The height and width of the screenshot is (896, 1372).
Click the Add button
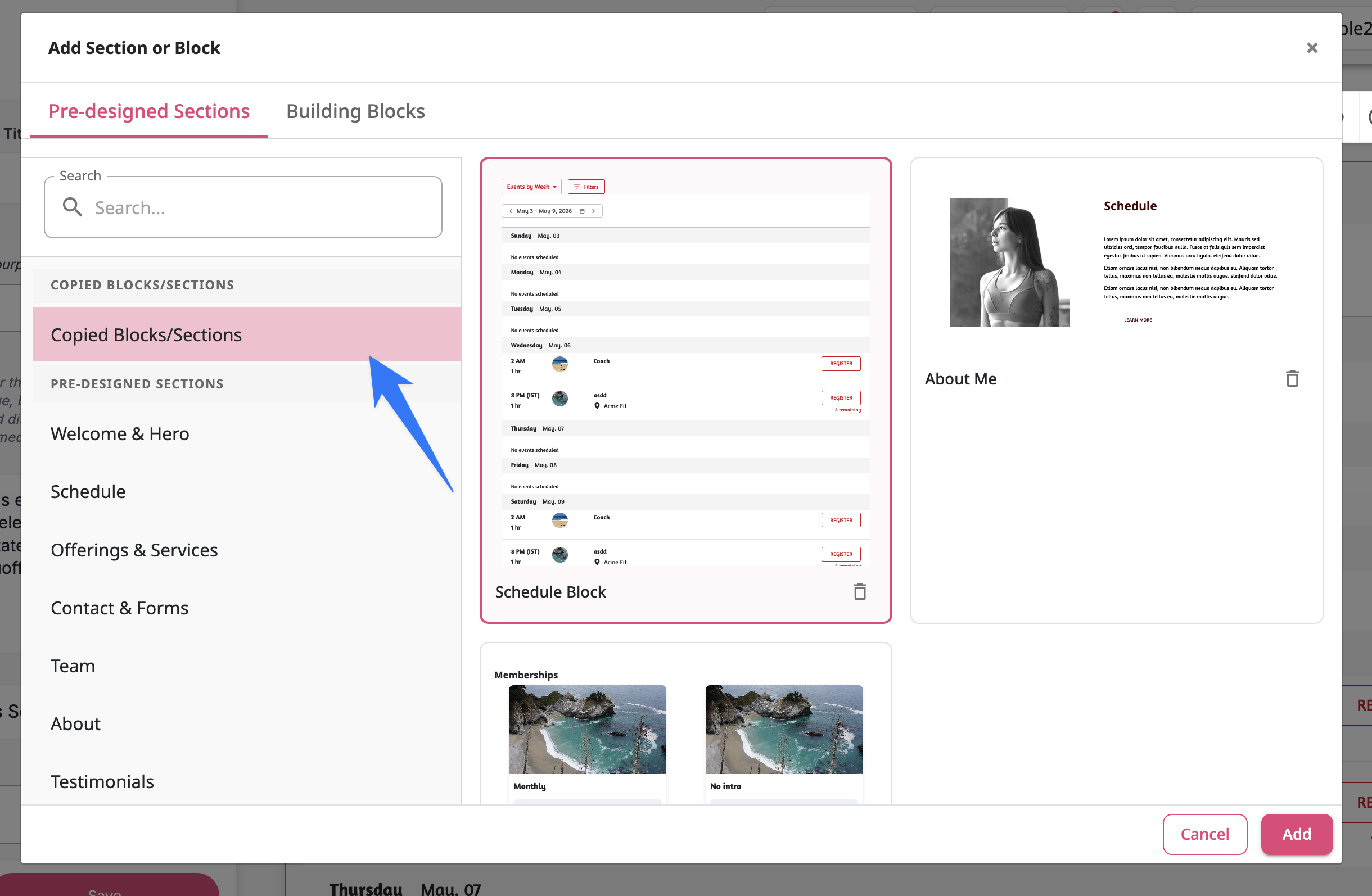pyautogui.click(x=1297, y=834)
